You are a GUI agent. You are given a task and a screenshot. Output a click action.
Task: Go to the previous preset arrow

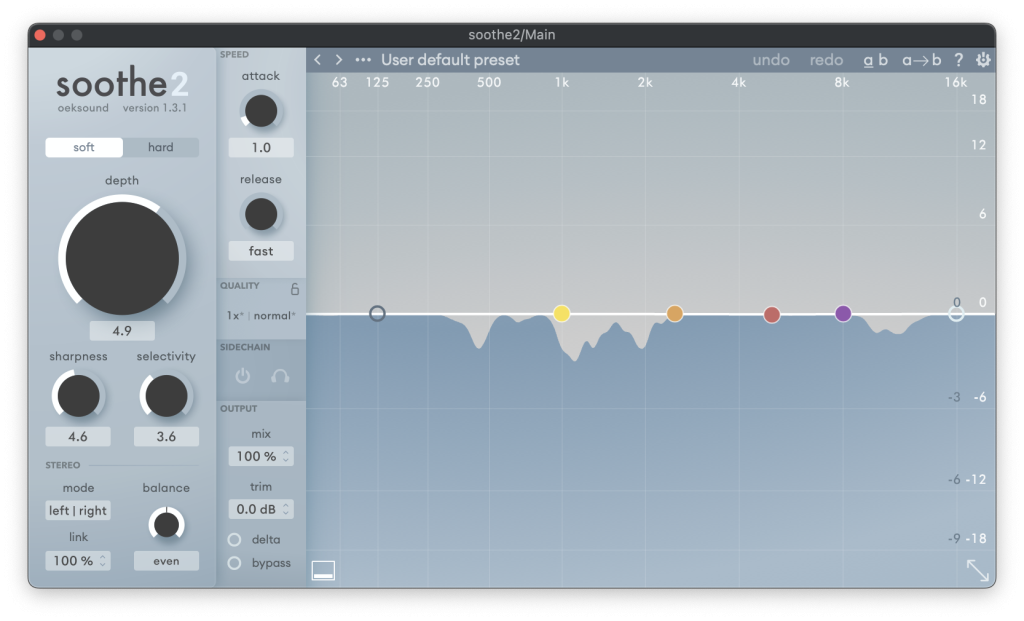pos(318,60)
